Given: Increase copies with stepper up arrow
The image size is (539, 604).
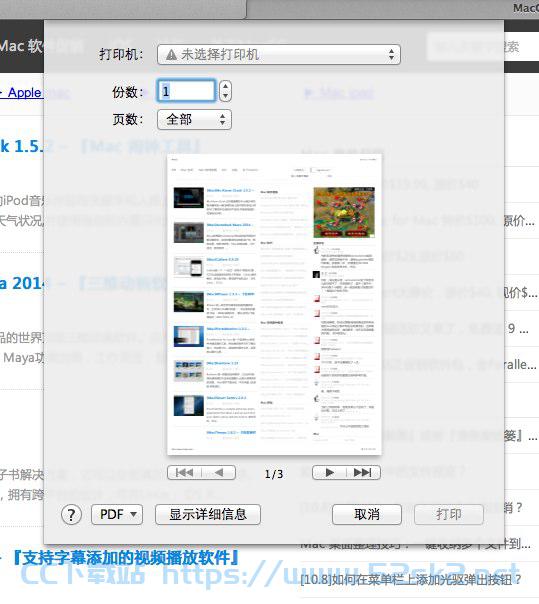Looking at the screenshot, I should tap(225, 86).
